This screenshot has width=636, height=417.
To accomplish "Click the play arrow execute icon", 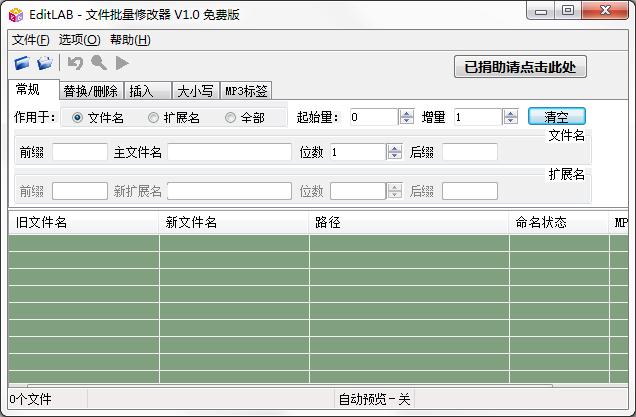I will coord(122,63).
